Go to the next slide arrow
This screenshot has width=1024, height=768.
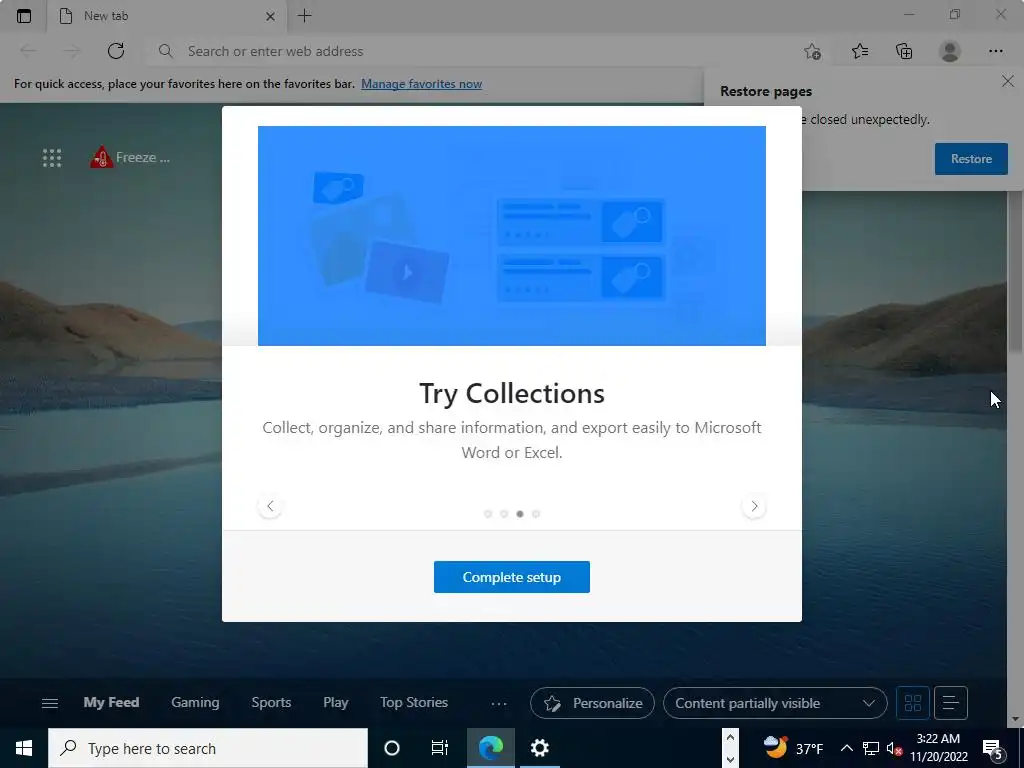[754, 506]
